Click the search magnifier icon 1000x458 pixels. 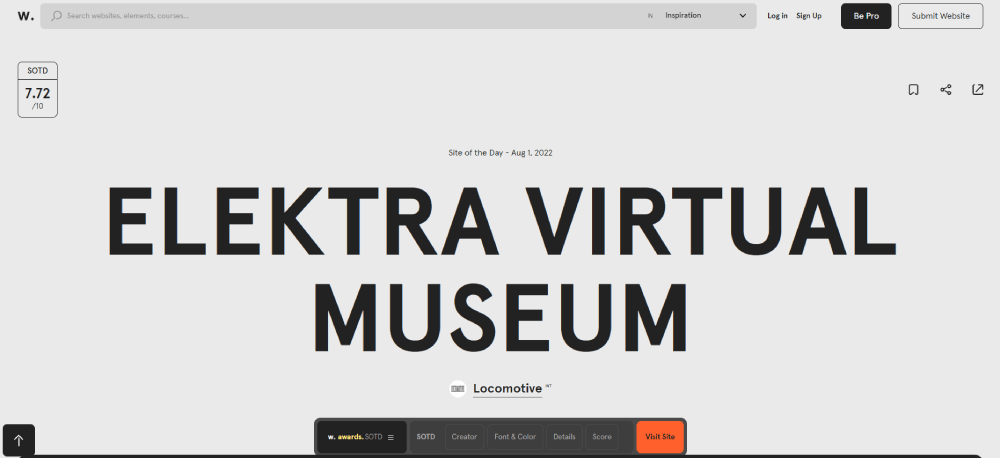tap(57, 16)
